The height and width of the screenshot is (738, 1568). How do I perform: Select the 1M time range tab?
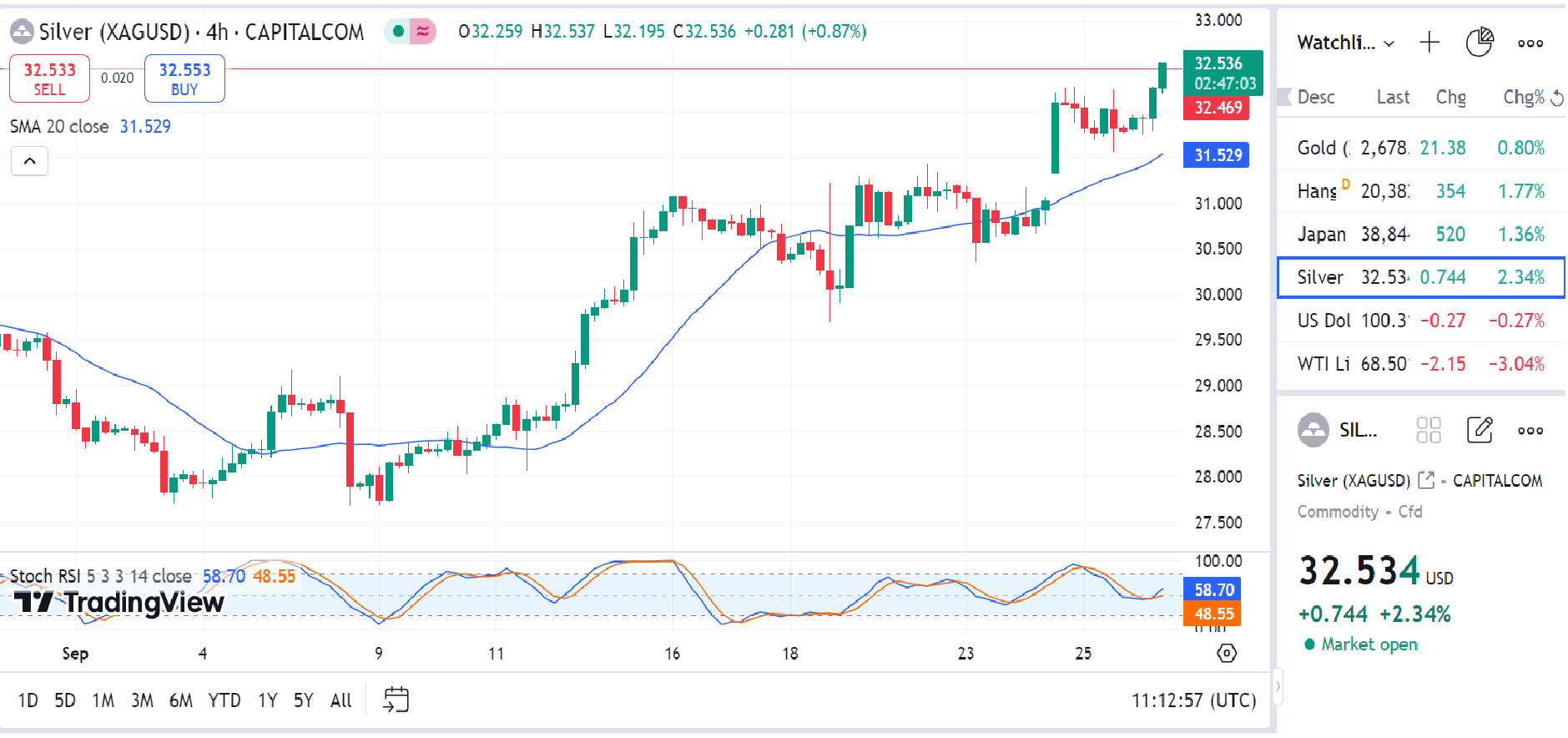point(103,700)
